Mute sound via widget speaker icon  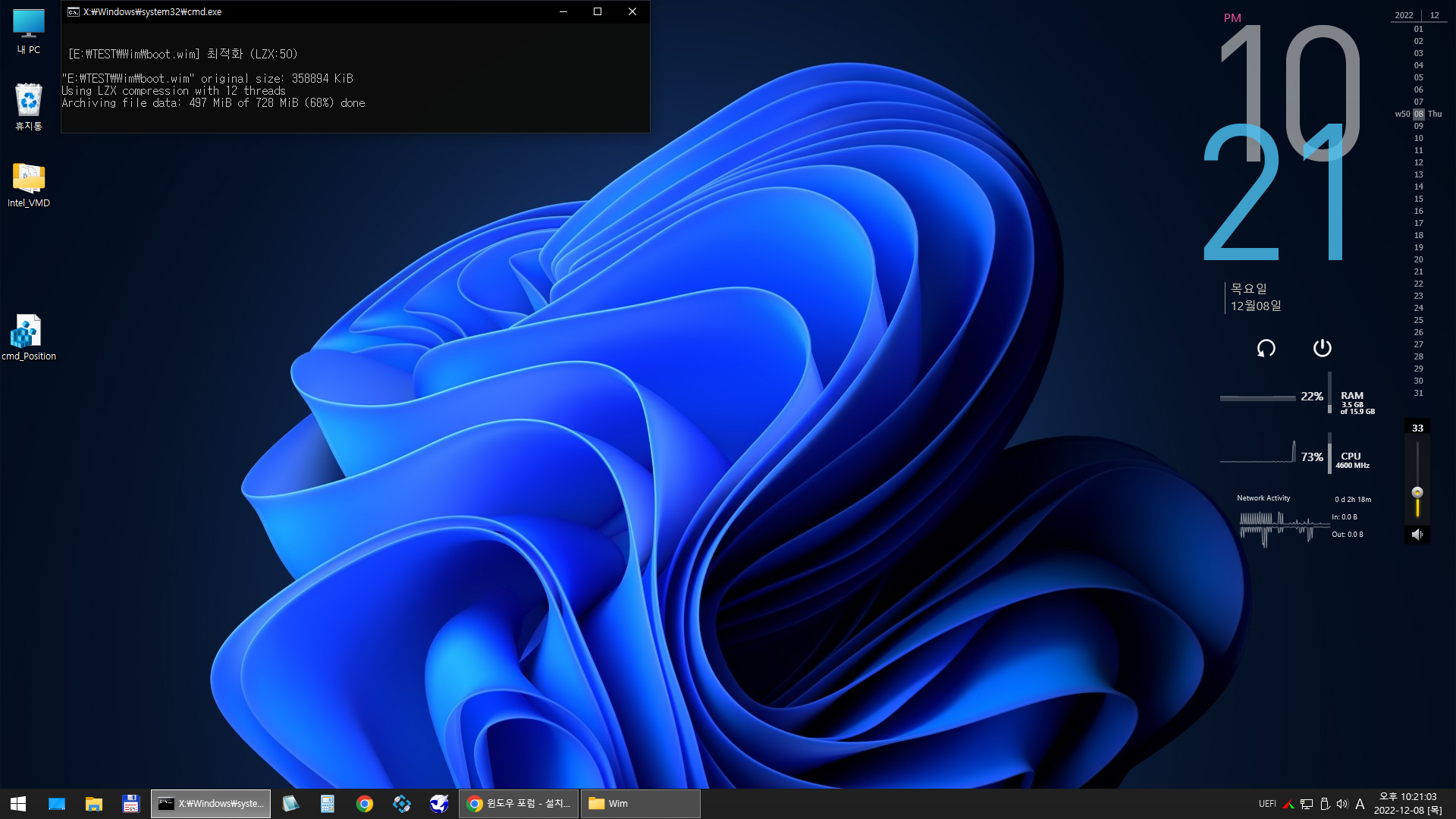tap(1417, 535)
